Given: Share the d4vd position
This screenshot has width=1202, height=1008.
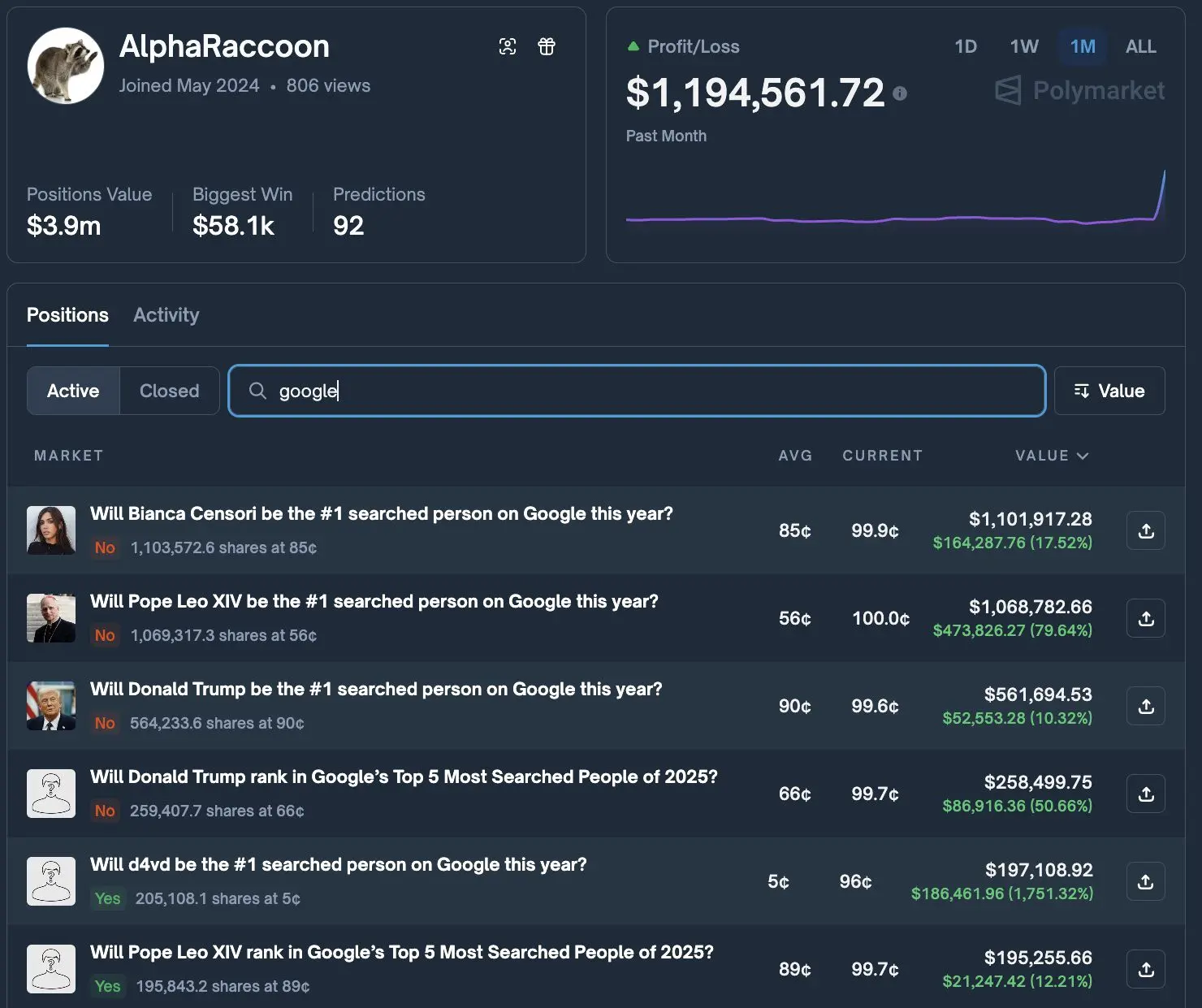Looking at the screenshot, I should point(1146,881).
